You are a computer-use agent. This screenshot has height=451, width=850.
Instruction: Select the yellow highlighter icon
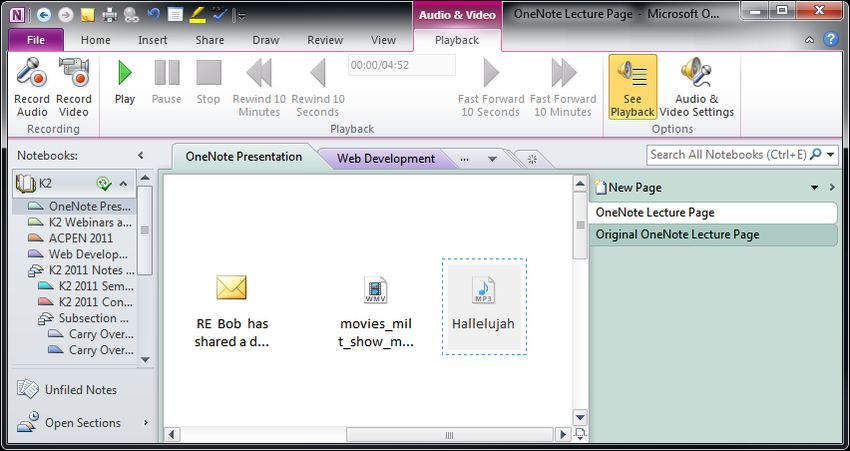tap(197, 15)
